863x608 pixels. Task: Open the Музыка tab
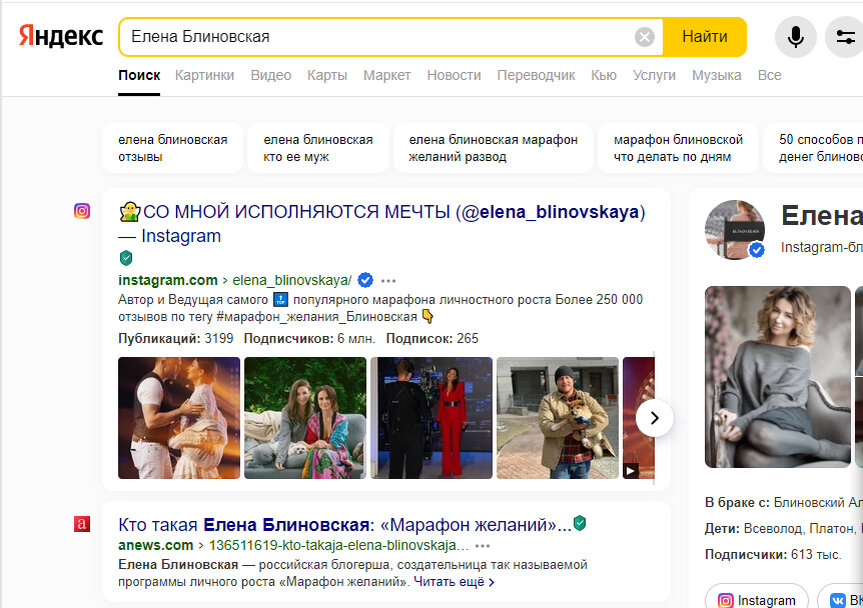coord(717,75)
